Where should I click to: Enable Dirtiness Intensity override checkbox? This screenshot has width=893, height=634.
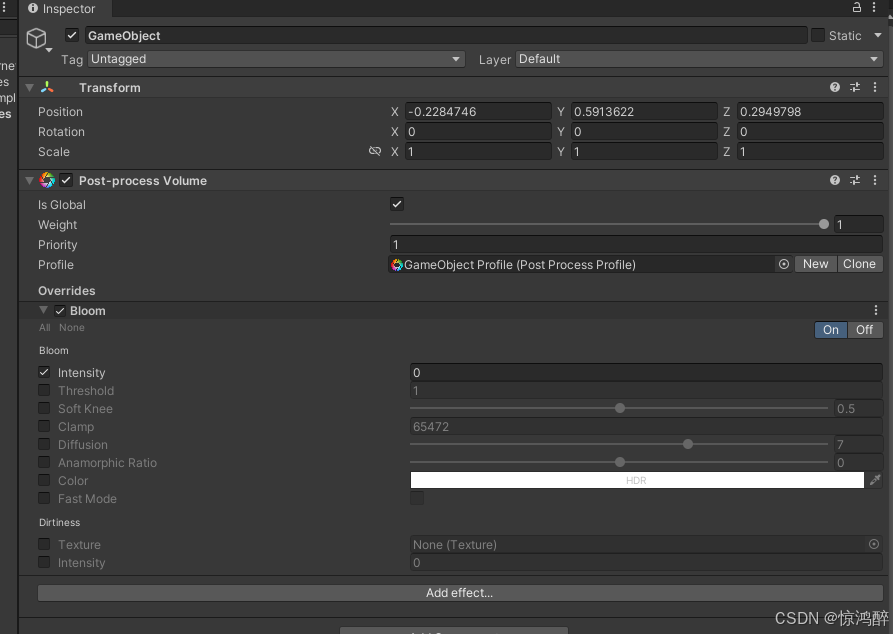(44, 562)
